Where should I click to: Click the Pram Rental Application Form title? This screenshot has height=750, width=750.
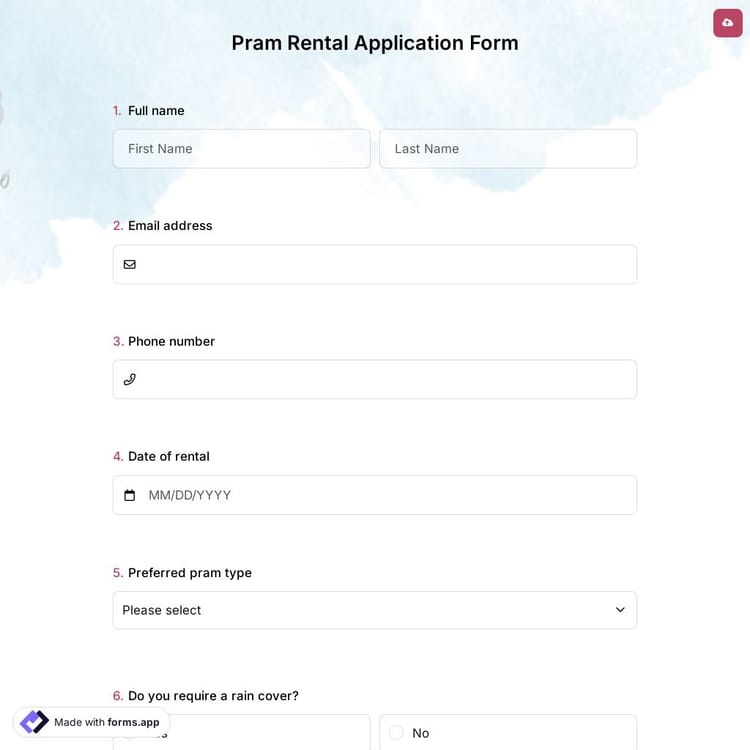tap(375, 43)
